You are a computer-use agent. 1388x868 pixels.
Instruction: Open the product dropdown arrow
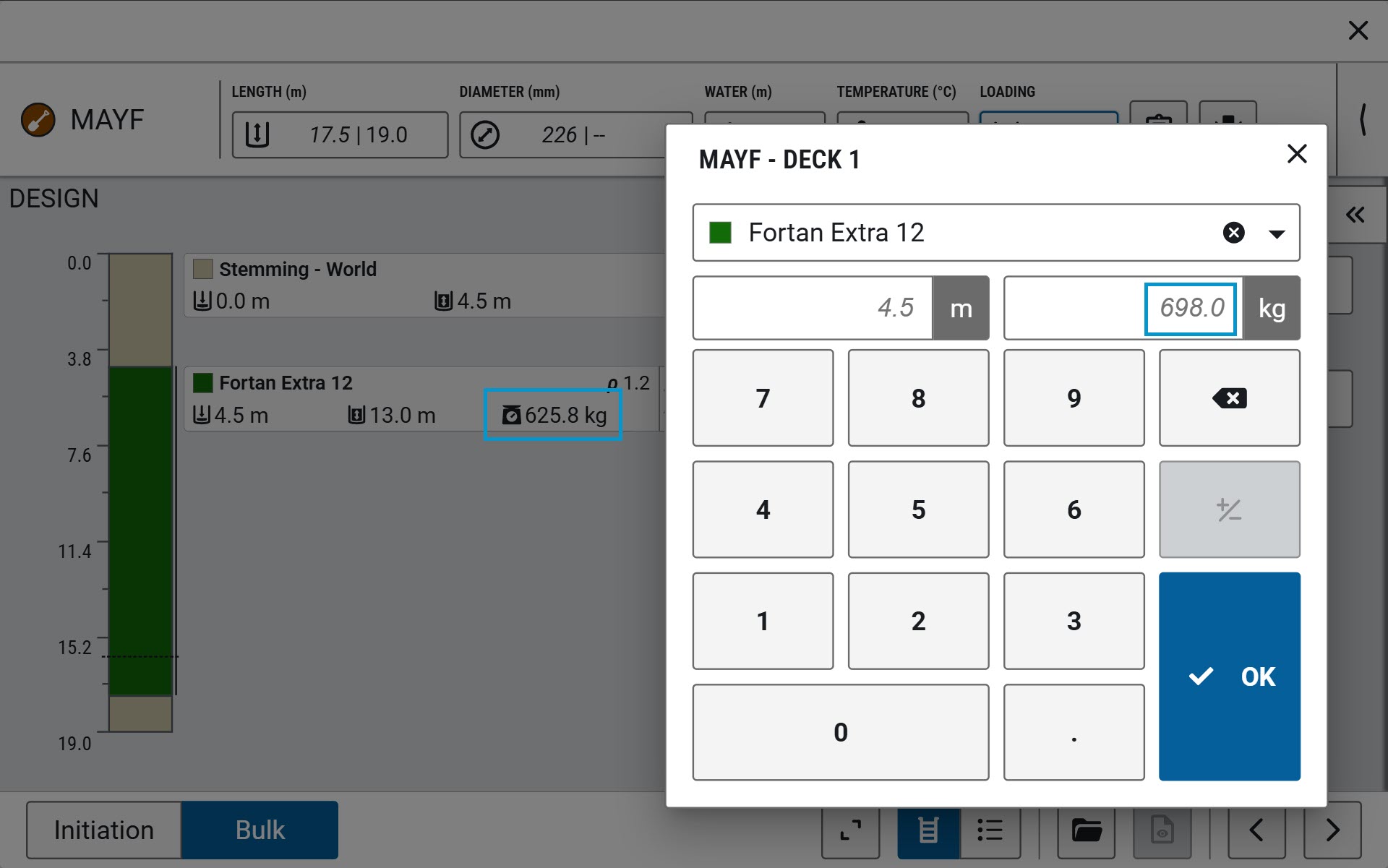point(1277,233)
